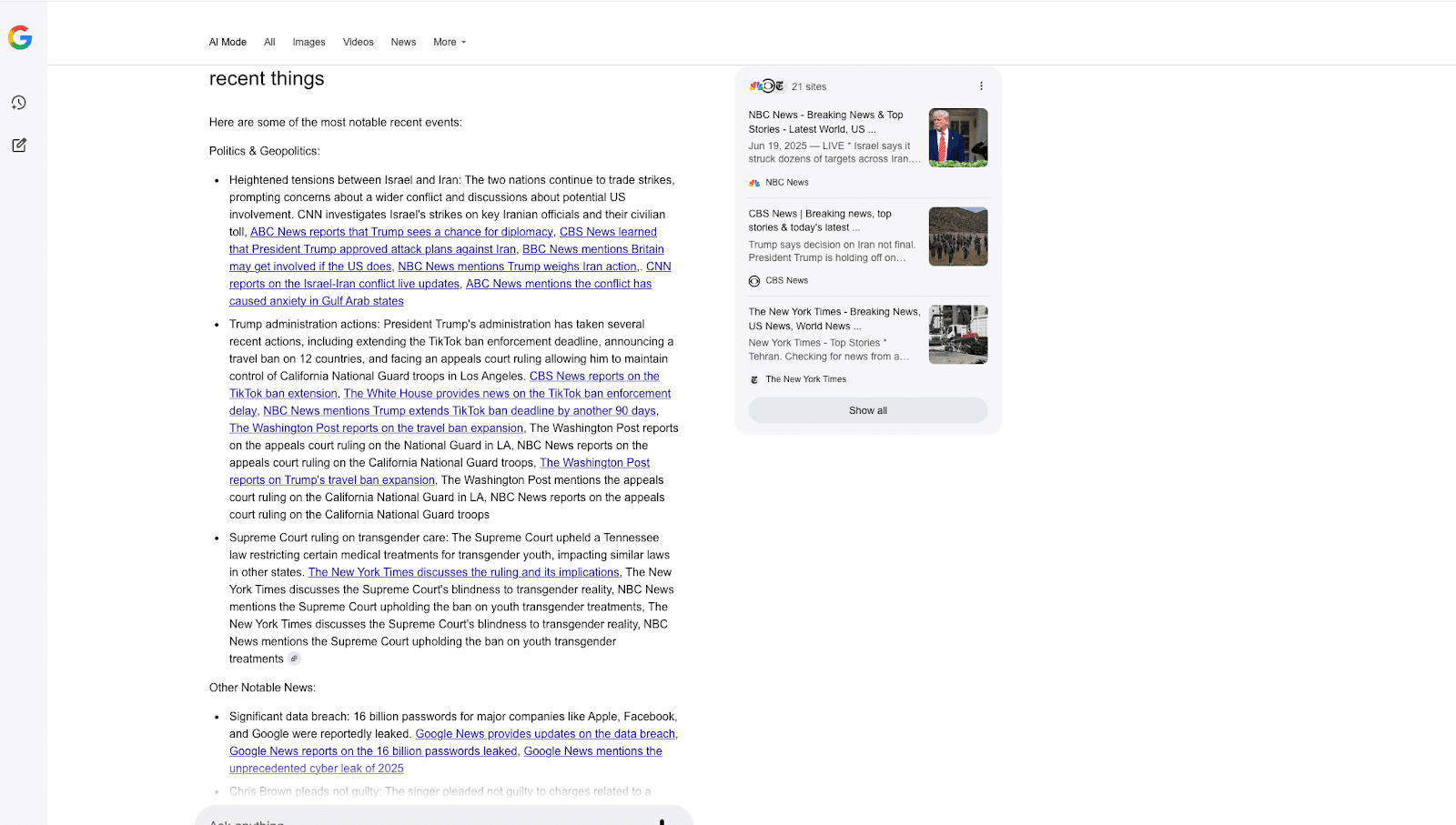Click the Google logo icon

pos(20,37)
